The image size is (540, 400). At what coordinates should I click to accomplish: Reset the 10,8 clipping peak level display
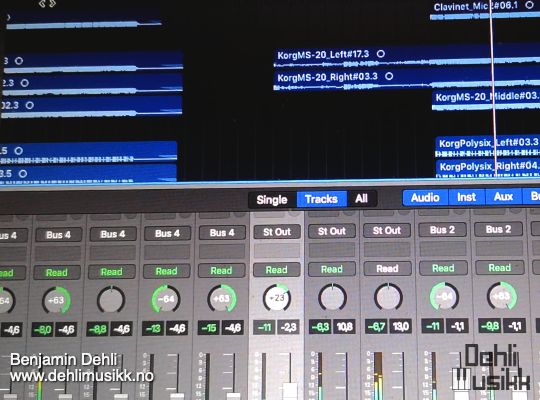[344, 326]
